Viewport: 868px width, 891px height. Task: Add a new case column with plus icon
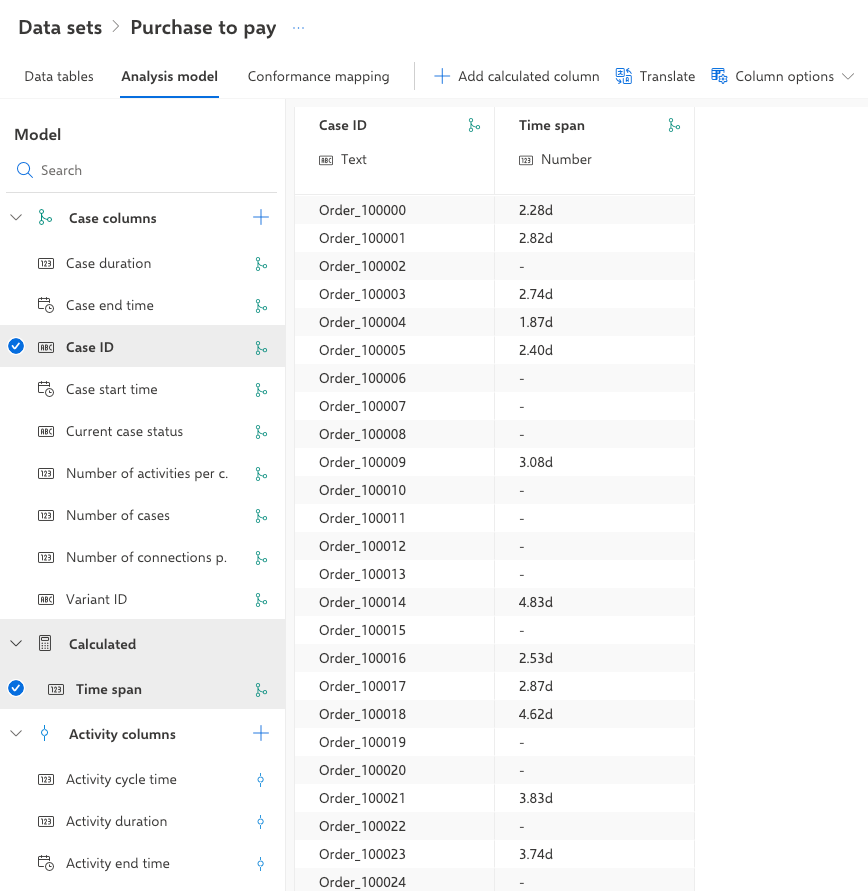[x=261, y=217]
